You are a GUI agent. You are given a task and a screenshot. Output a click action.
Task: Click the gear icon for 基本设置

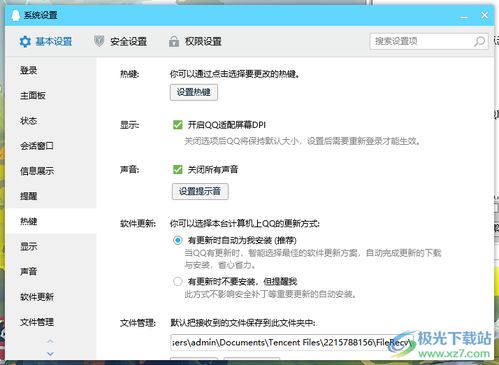25,42
